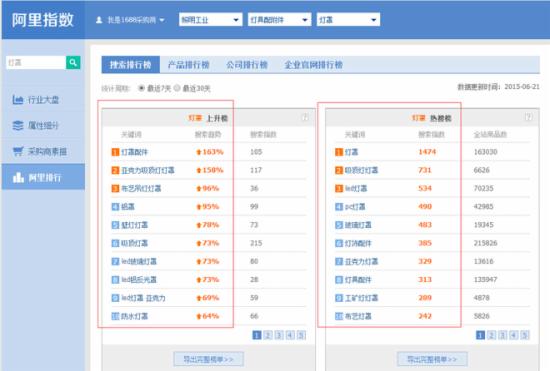Open keyword 亚克力灯罩 in 热搜榜

pos(361,262)
